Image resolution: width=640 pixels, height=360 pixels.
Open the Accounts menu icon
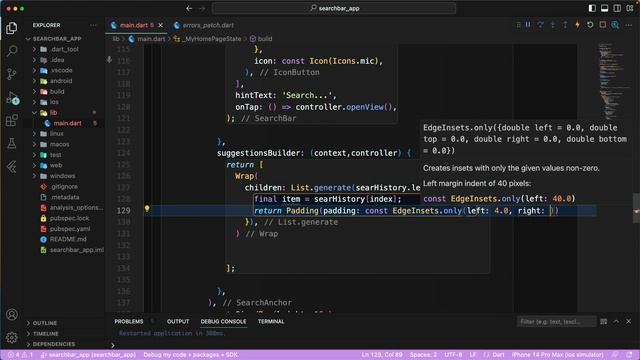[11, 314]
